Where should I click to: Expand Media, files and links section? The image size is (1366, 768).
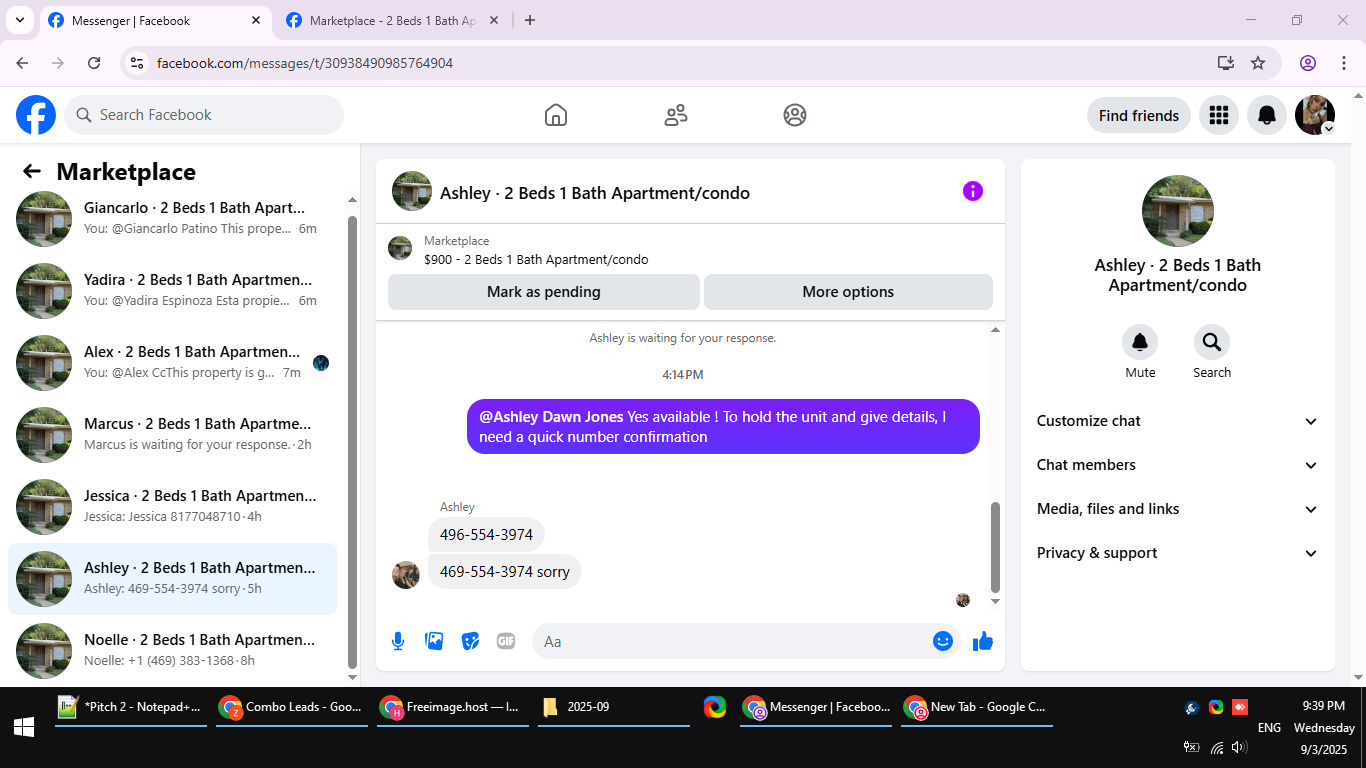1178,509
